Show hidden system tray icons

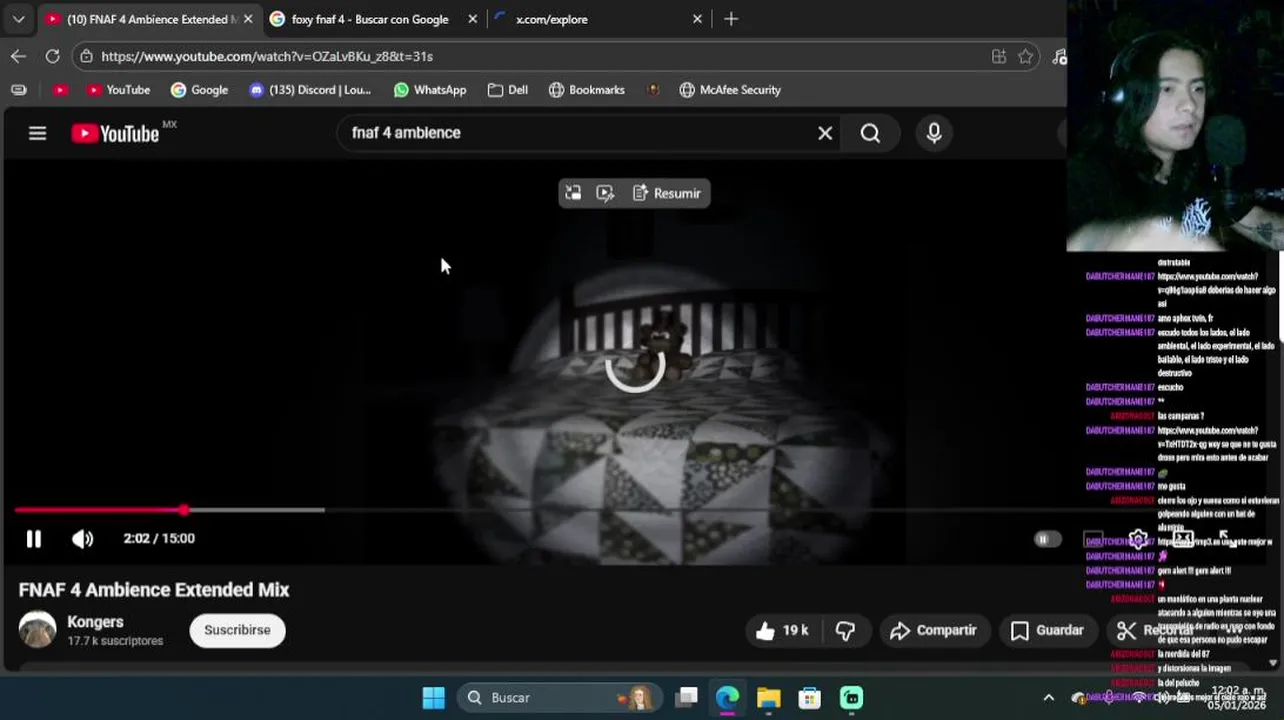pos(1048,698)
